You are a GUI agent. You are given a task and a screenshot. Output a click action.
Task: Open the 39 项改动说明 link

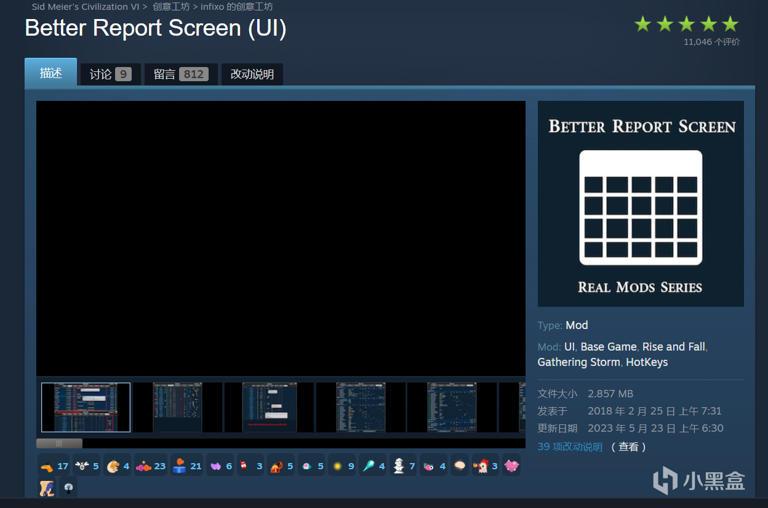[x=570, y=447]
